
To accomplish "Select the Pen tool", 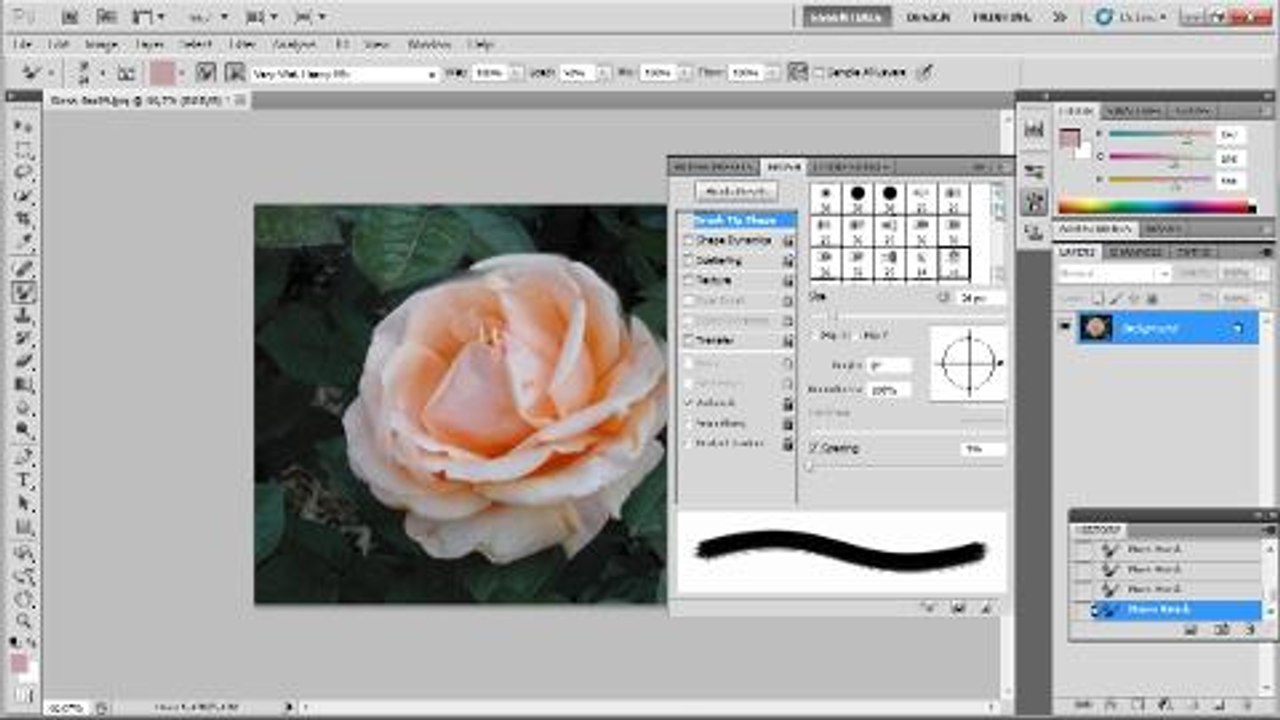I will point(24,457).
